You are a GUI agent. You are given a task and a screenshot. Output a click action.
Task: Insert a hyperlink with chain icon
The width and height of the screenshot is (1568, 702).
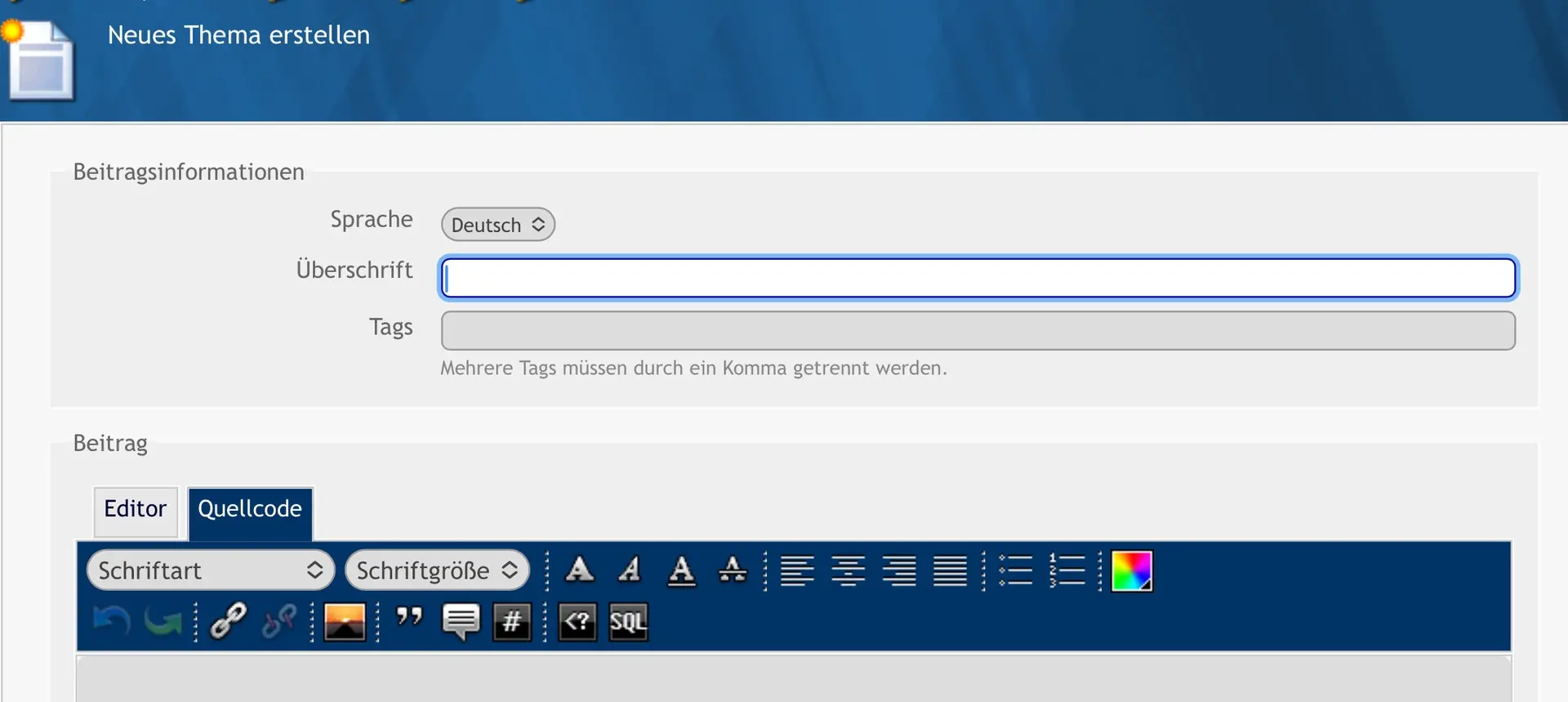(228, 621)
